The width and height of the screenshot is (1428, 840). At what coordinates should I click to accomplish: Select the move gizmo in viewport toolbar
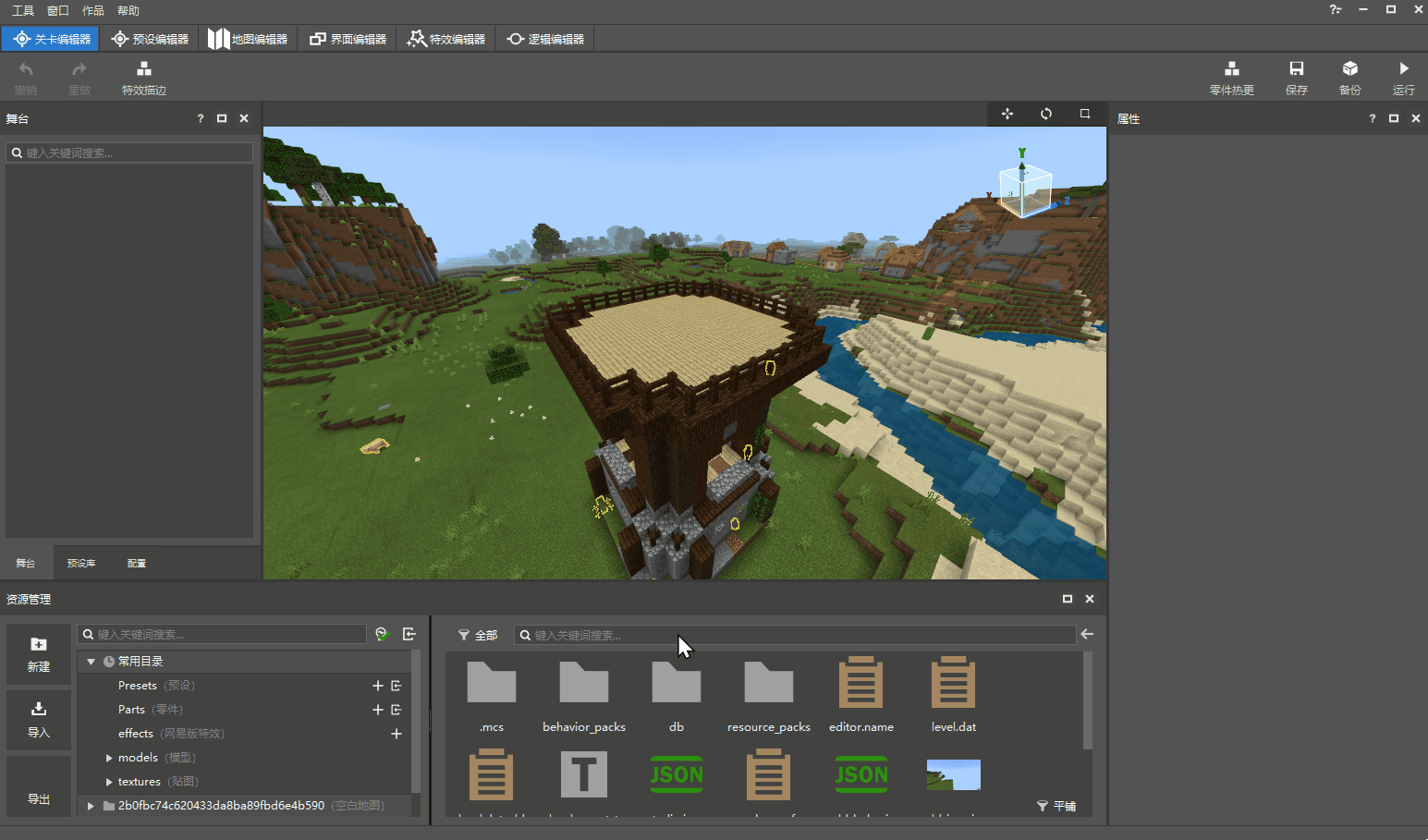(1007, 114)
